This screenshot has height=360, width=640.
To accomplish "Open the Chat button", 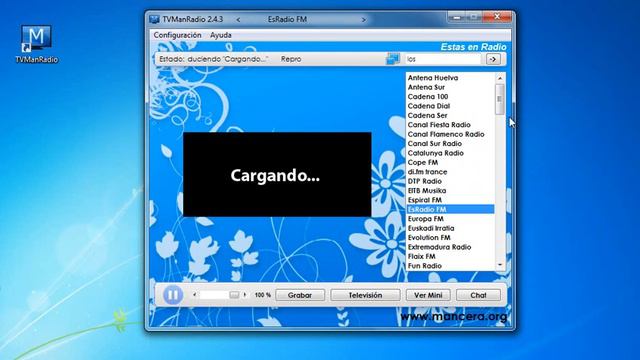I will (478, 295).
